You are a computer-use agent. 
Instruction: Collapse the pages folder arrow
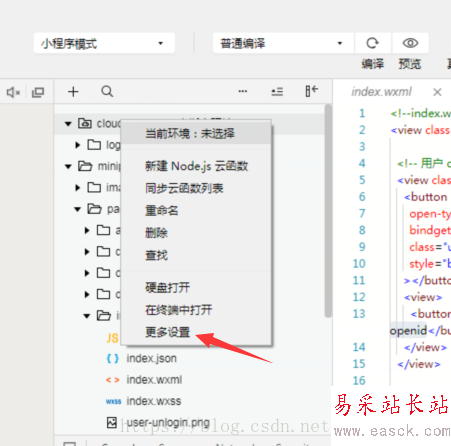[77, 209]
